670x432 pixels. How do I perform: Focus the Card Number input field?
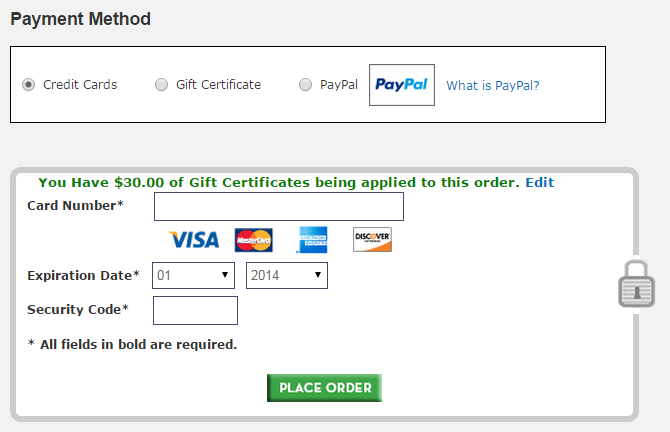[279, 206]
